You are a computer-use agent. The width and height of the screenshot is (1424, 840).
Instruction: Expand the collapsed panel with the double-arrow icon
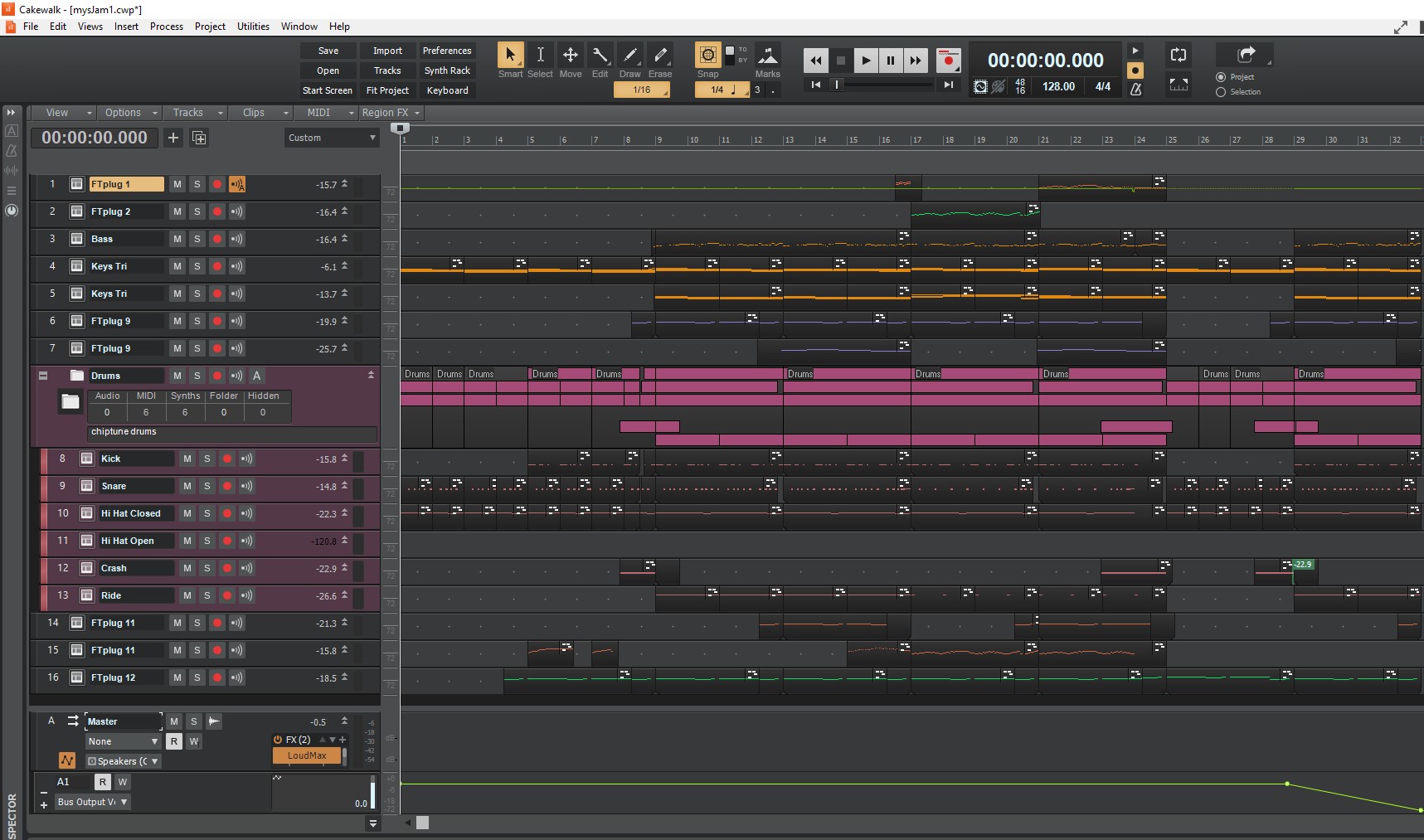[x=12, y=112]
